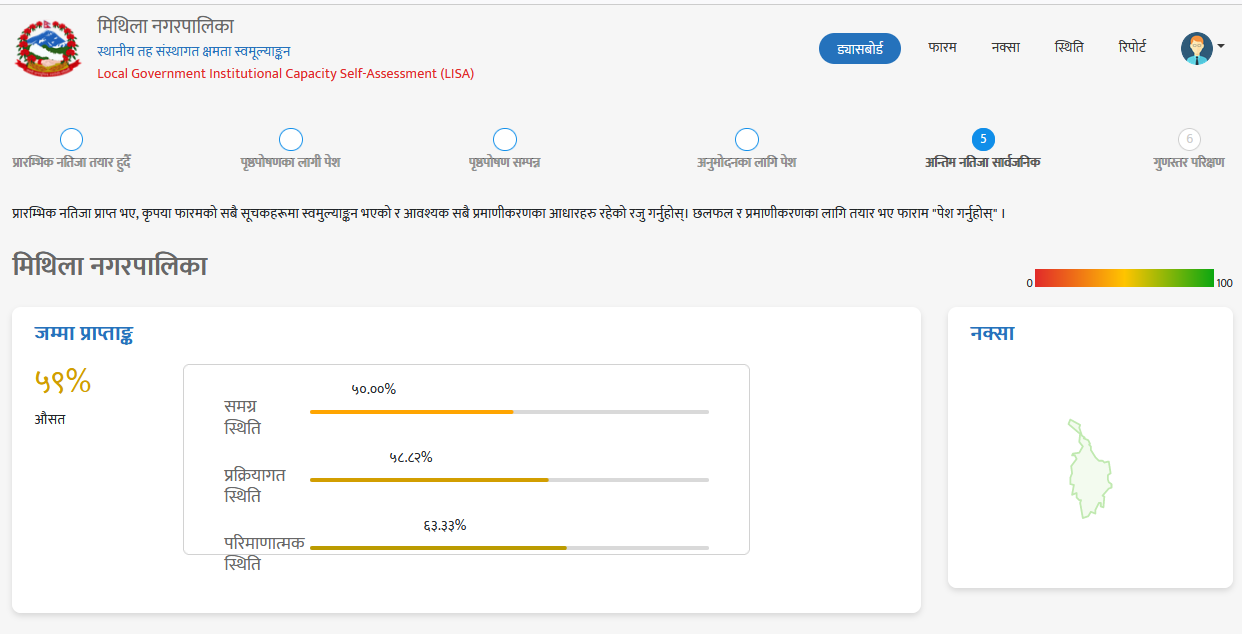The image size is (1242, 634).
Task: Open the रिपोर्ट menu item
Action: (1132, 47)
